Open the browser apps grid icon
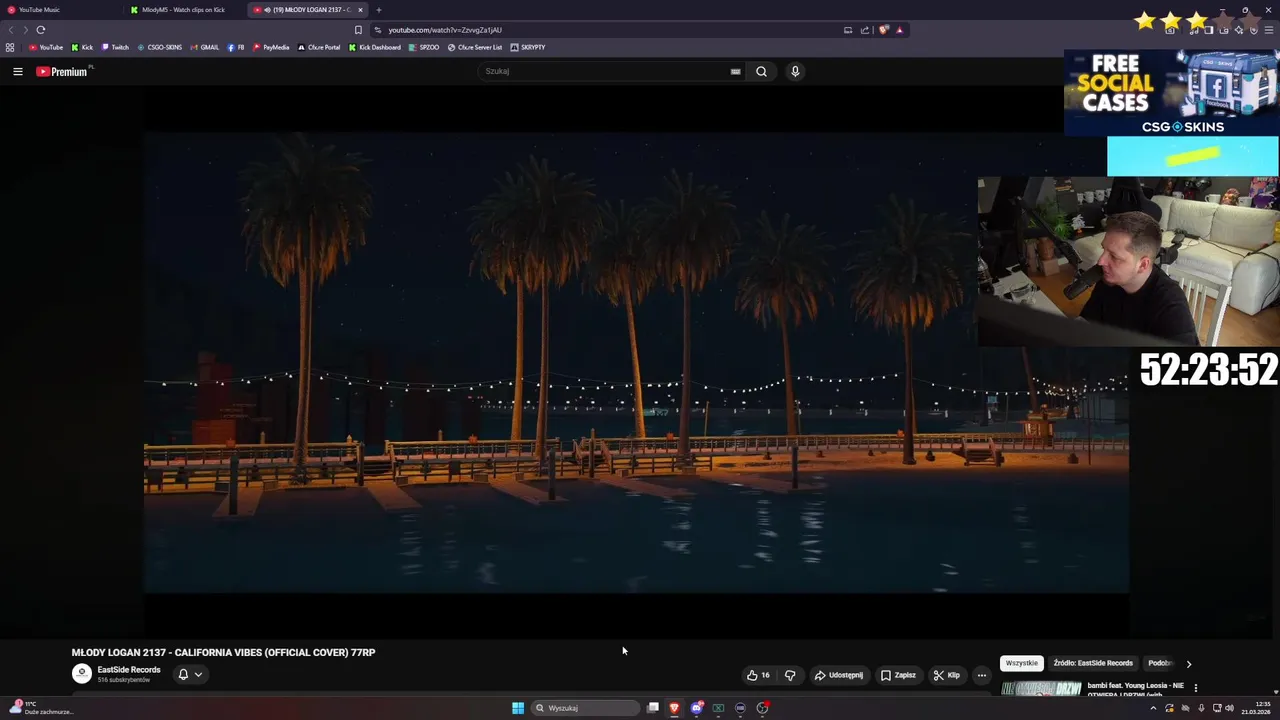The width and height of the screenshot is (1280, 720). coord(10,47)
